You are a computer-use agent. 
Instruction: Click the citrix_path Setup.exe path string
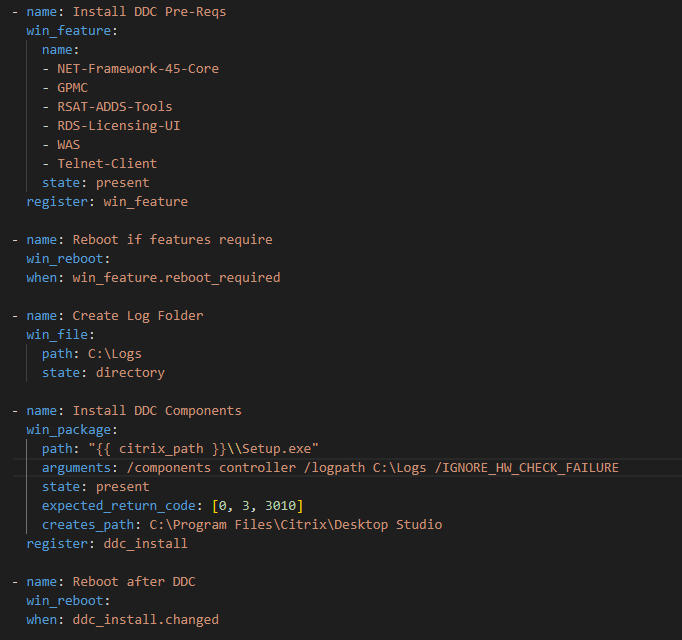coord(204,449)
